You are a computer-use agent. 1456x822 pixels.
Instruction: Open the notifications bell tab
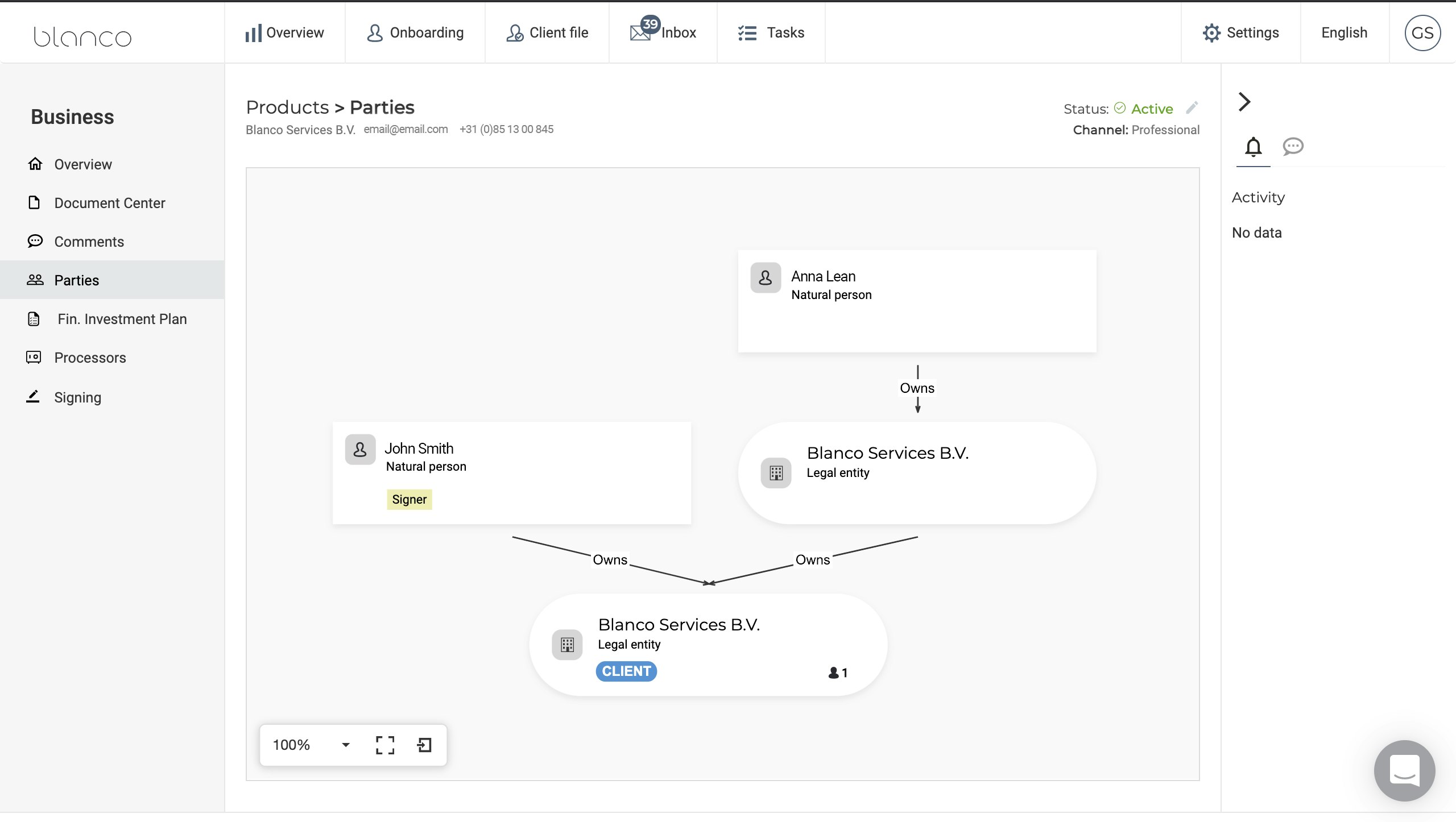(x=1253, y=147)
